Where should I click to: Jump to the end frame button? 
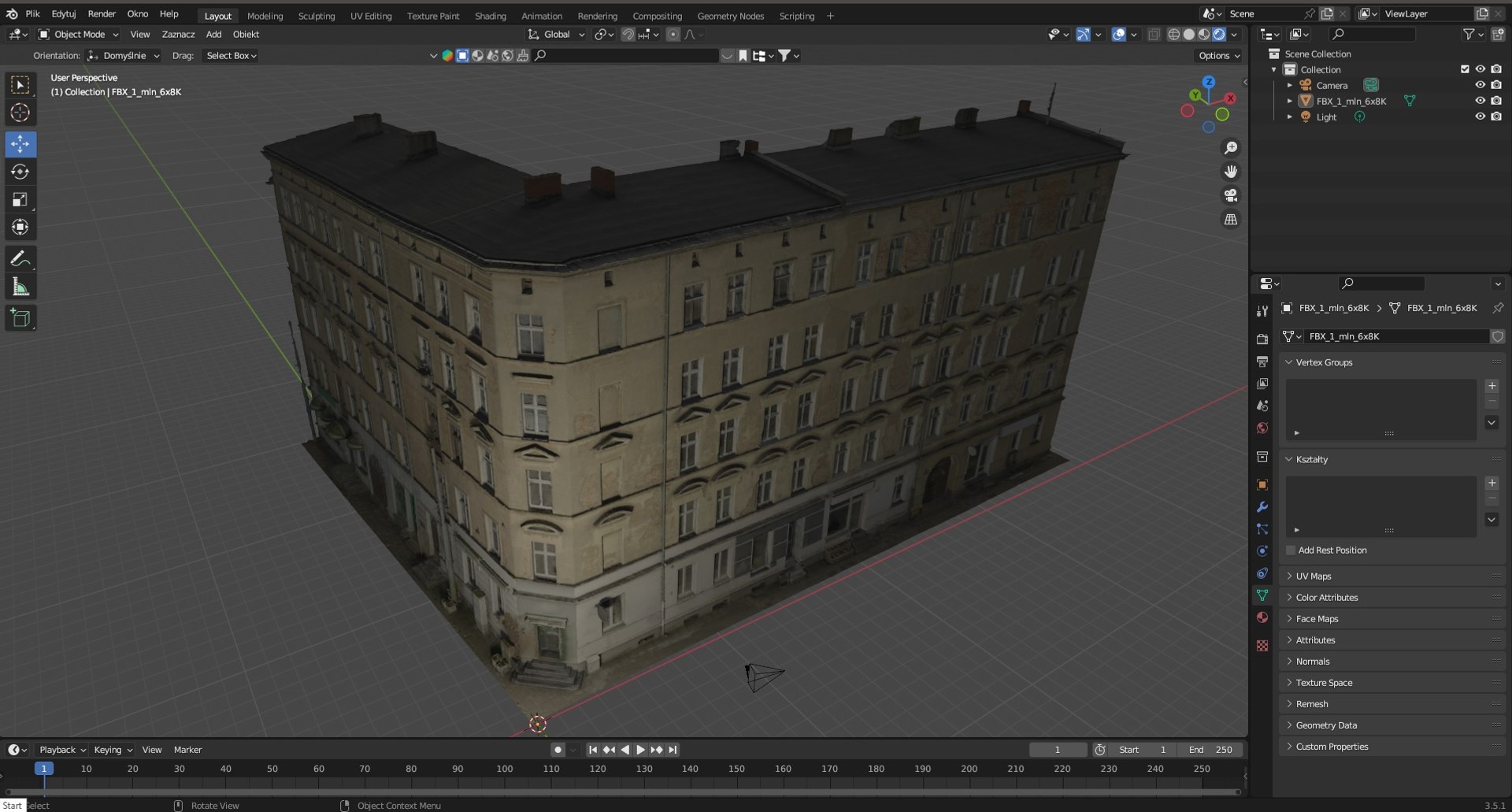[x=673, y=750]
